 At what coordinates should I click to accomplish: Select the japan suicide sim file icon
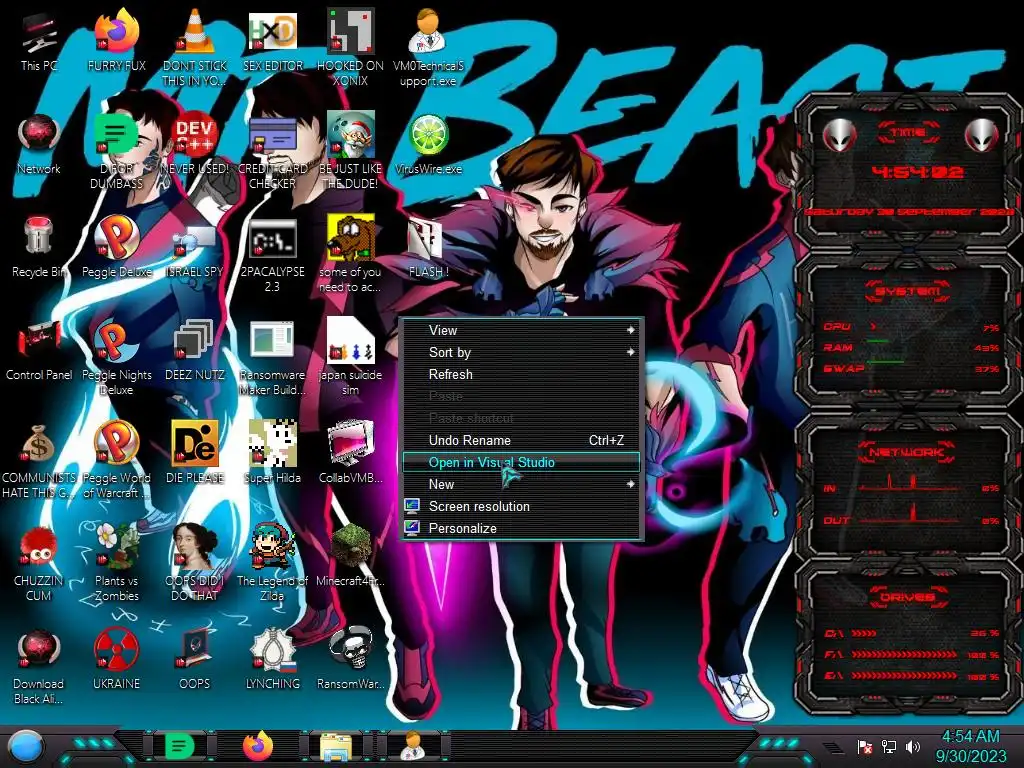(x=350, y=357)
